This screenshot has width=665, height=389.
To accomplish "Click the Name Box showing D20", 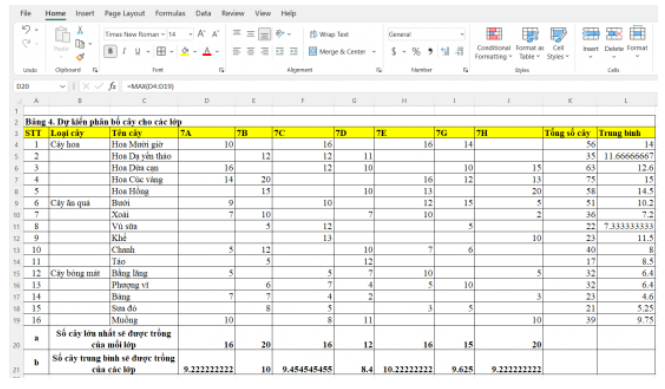I will [36, 86].
